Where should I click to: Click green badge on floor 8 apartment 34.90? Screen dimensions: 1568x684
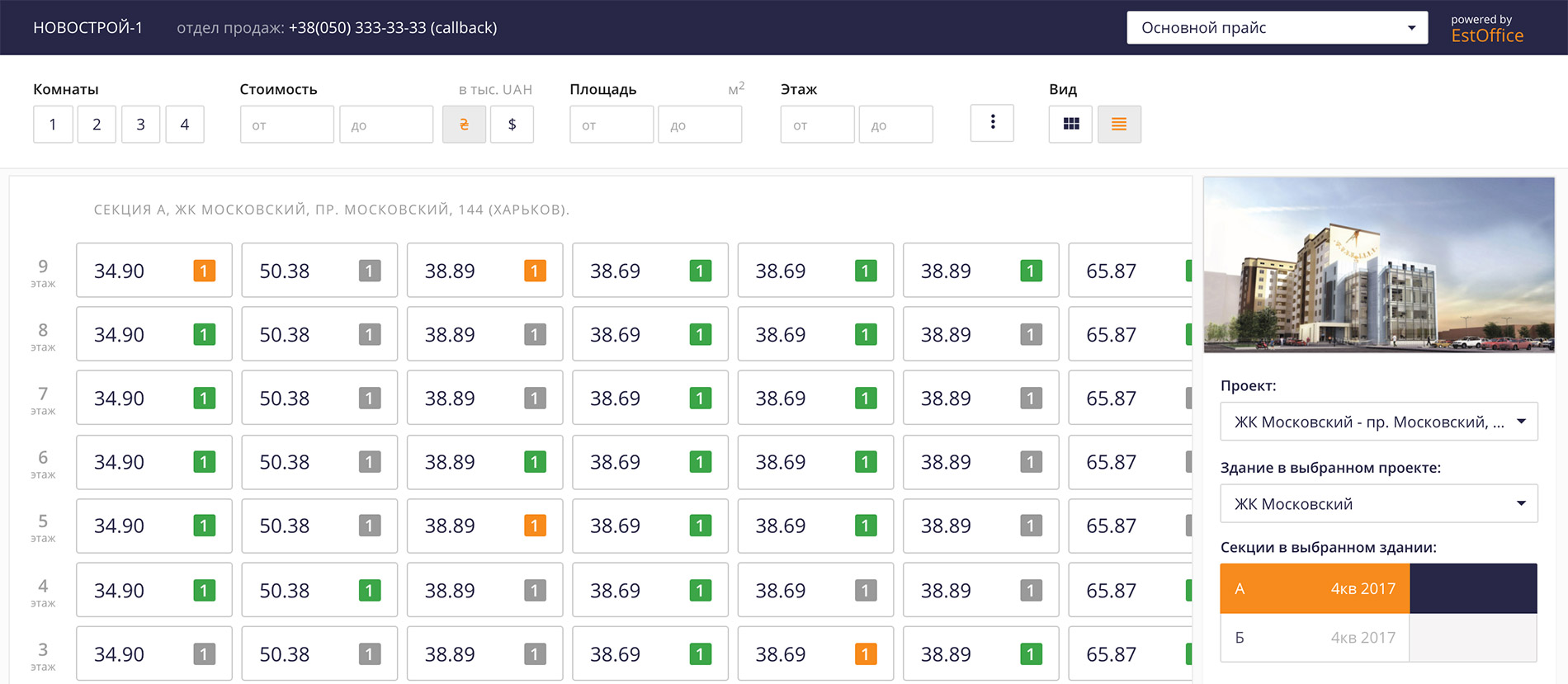[204, 334]
